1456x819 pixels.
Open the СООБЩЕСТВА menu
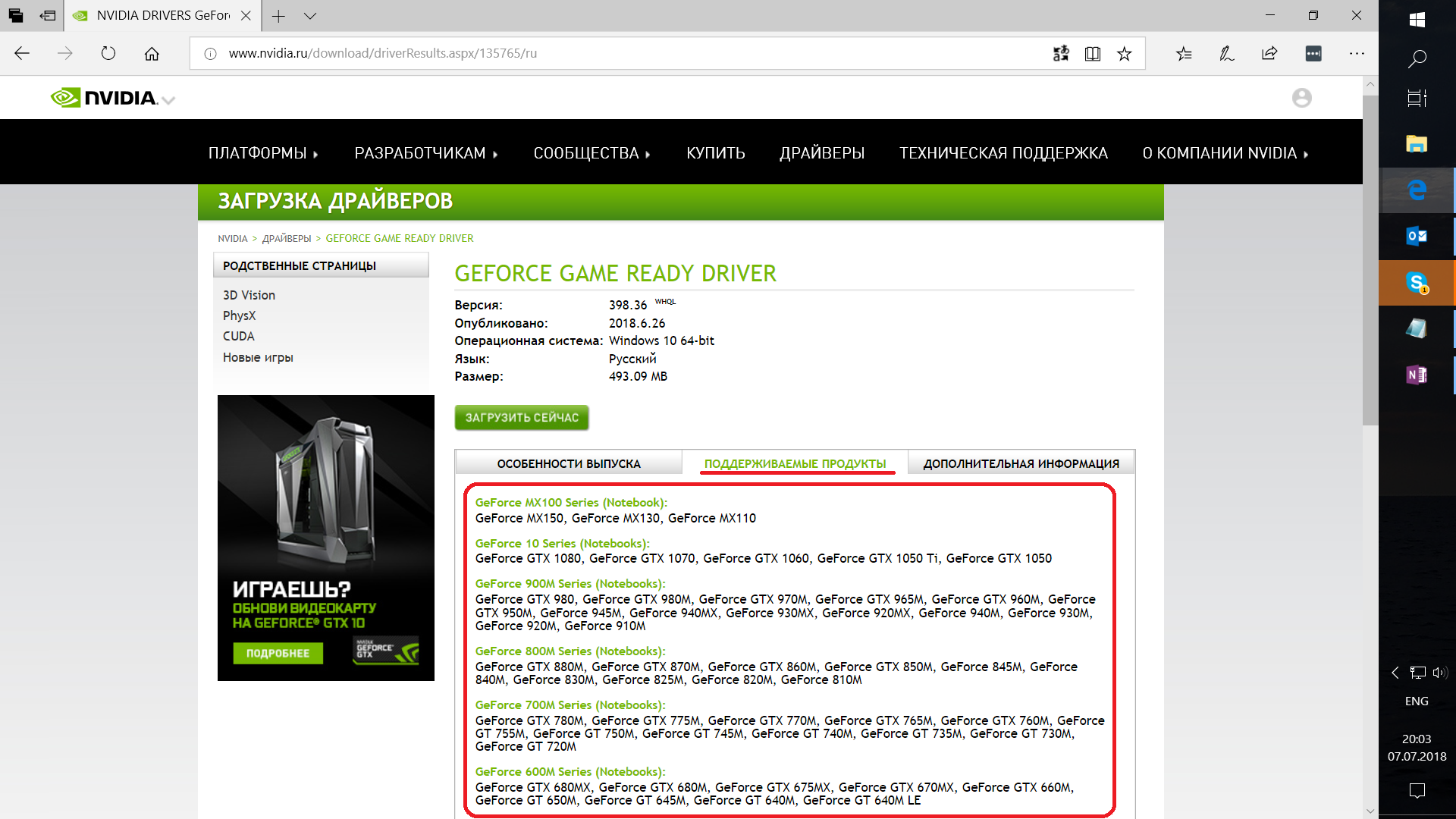(592, 153)
